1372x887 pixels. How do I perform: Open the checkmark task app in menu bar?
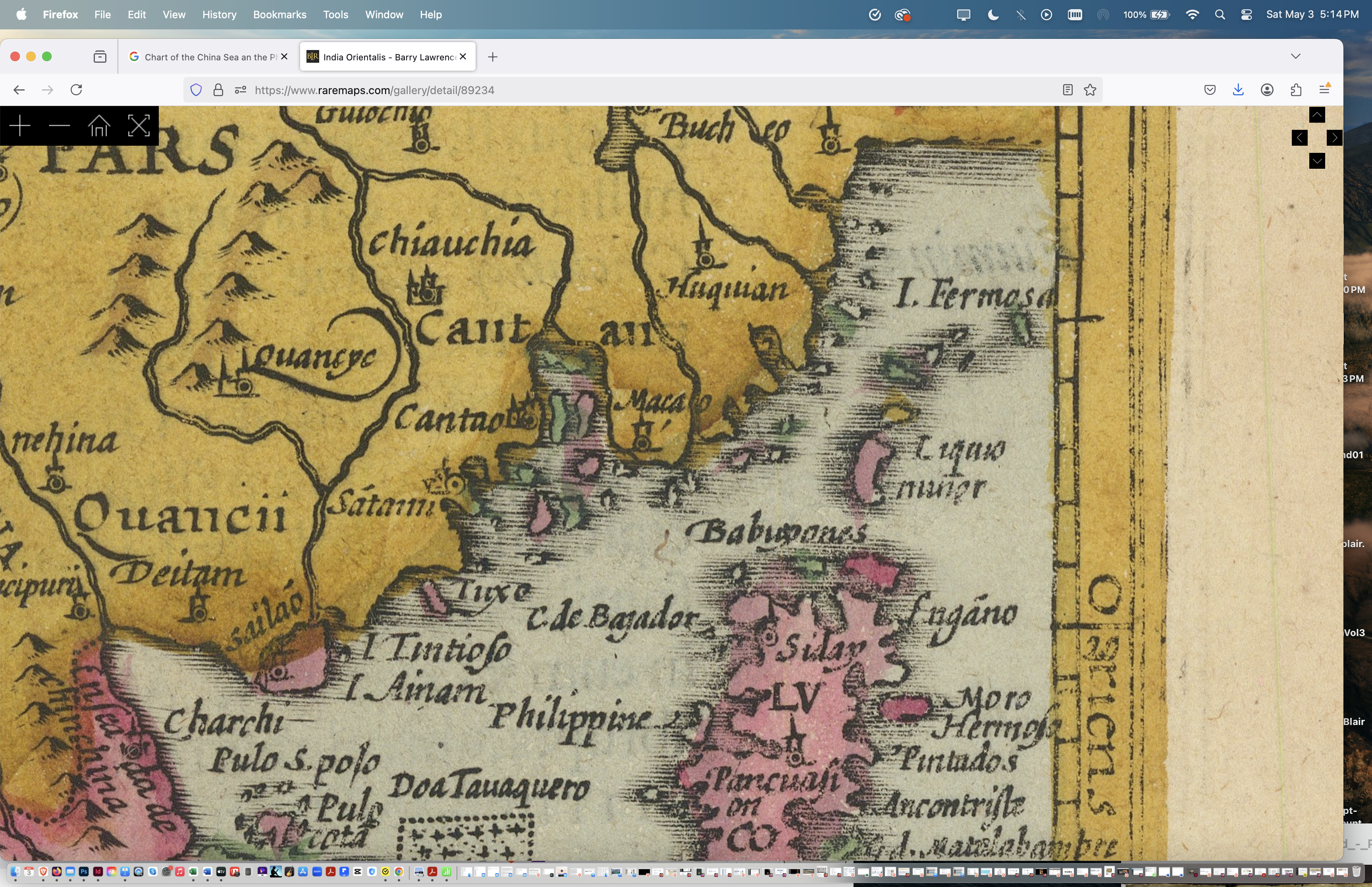tap(875, 14)
